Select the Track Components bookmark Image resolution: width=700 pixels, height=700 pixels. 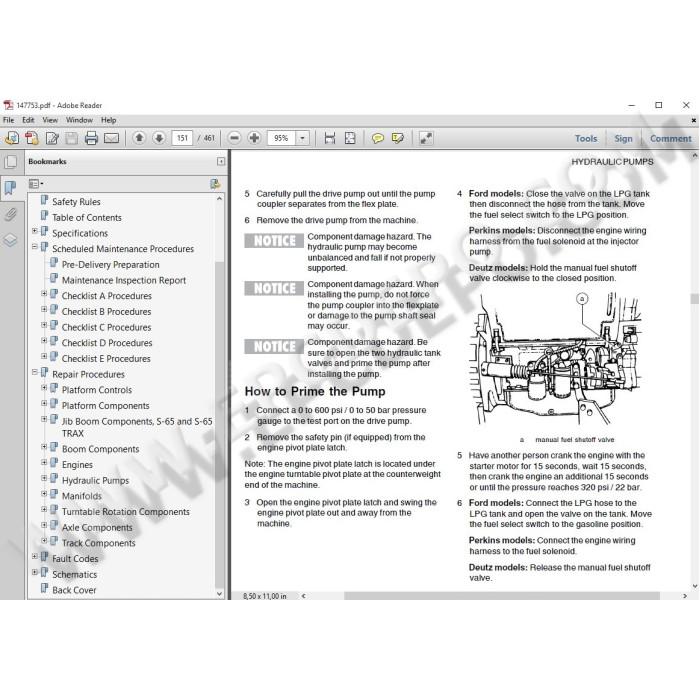[98, 543]
